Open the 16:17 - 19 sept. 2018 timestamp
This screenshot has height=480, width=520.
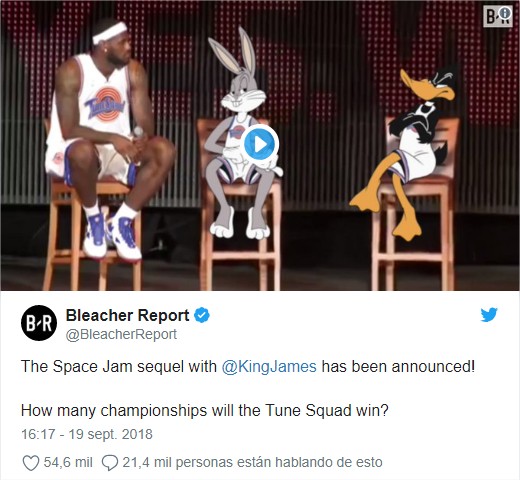87,434
